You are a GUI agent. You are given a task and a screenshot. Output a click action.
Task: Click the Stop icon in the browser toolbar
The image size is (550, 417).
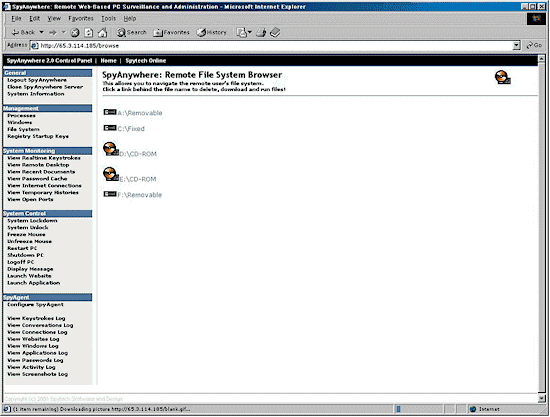click(x=74, y=33)
